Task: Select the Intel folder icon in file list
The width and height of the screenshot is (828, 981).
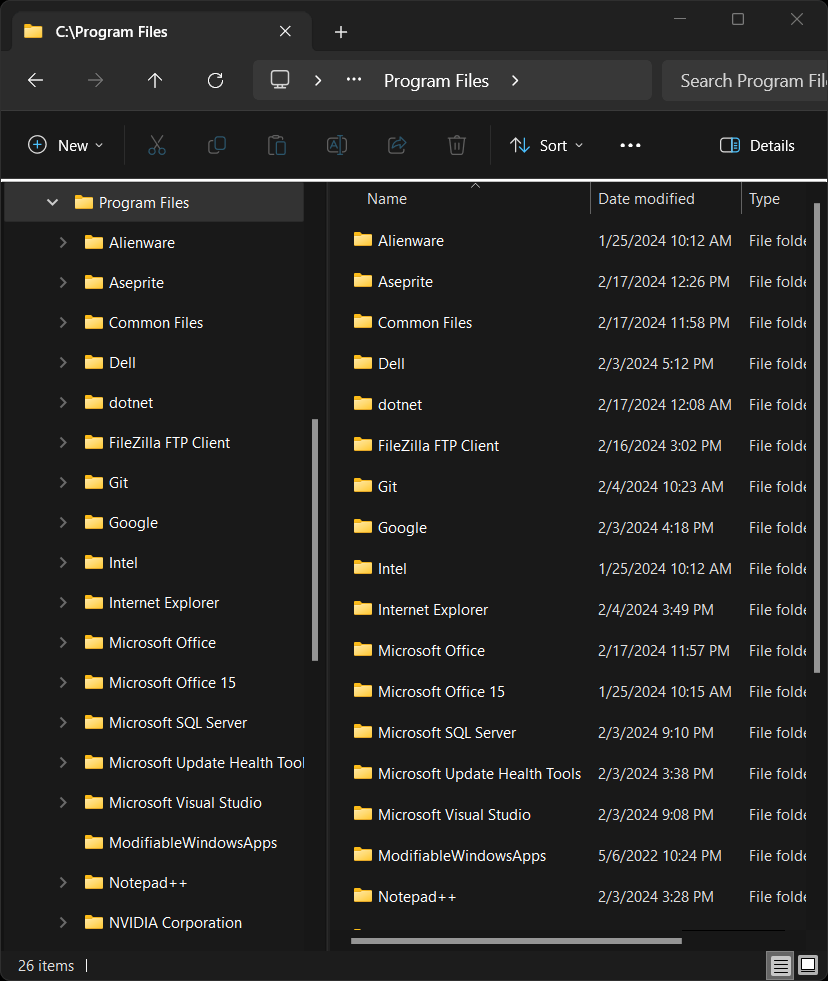Action: (x=362, y=567)
